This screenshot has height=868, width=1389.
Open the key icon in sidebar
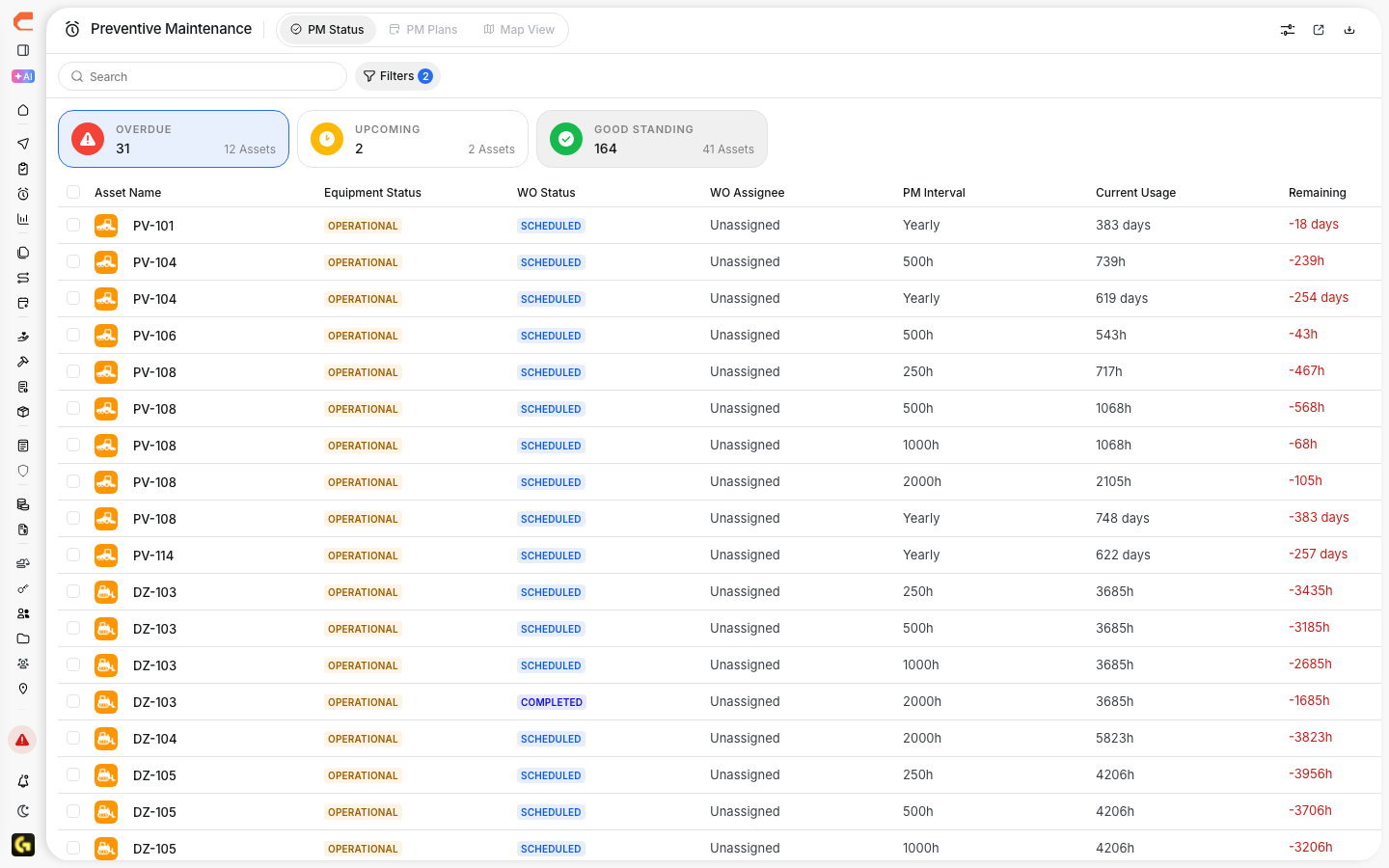click(23, 588)
